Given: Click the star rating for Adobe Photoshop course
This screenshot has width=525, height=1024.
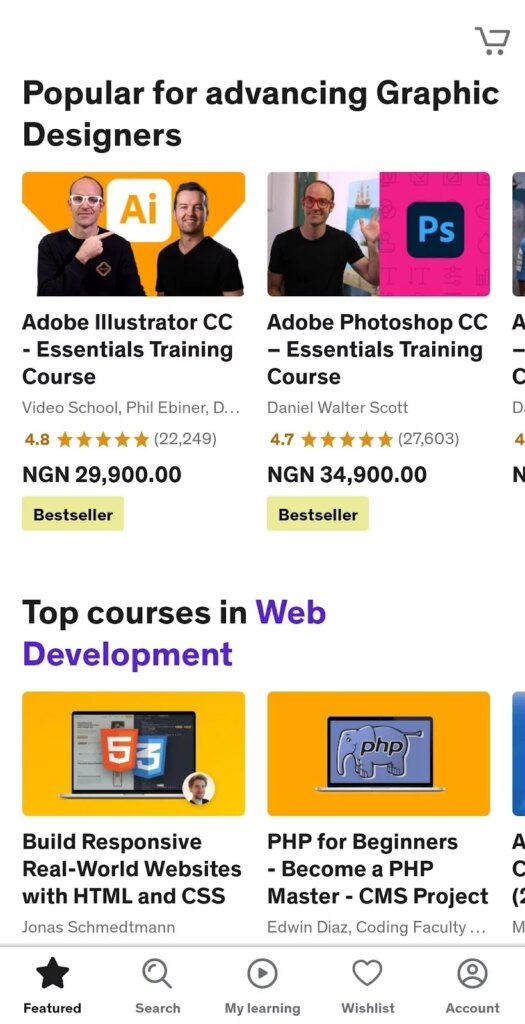Looking at the screenshot, I should point(347,440).
